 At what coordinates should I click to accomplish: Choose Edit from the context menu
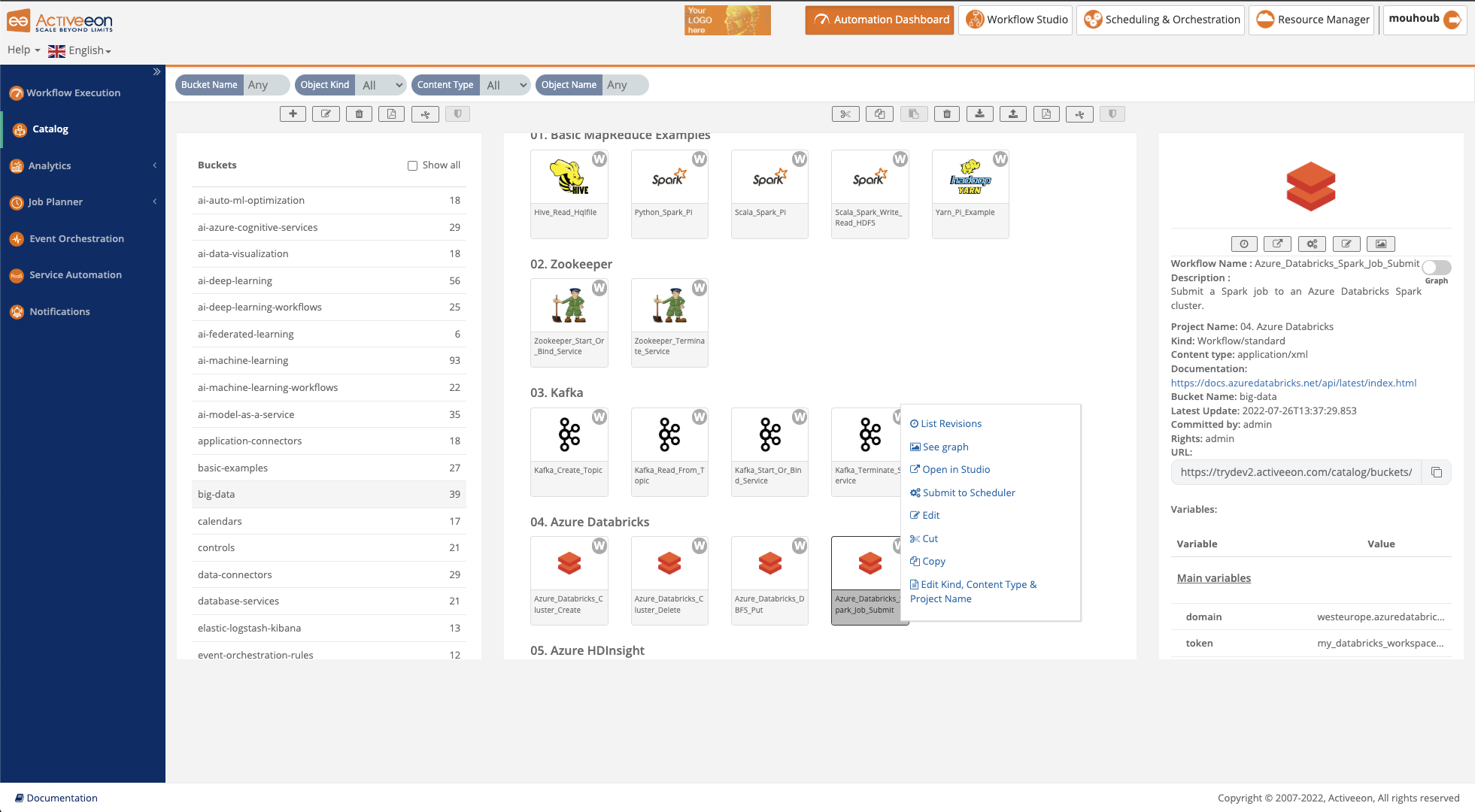click(x=925, y=515)
